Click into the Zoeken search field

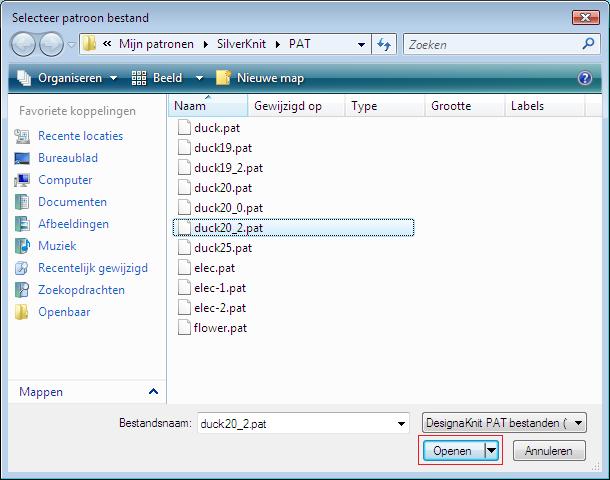490,45
